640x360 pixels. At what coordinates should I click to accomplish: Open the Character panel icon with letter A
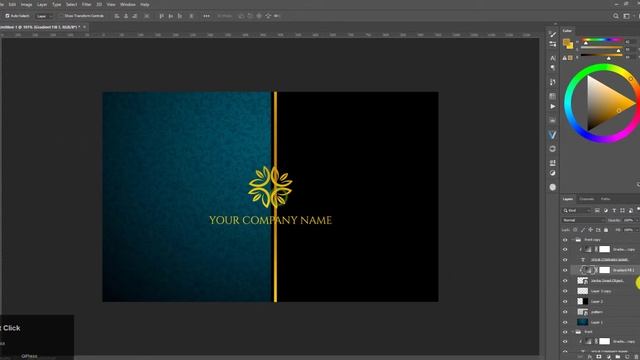[x=553, y=58]
